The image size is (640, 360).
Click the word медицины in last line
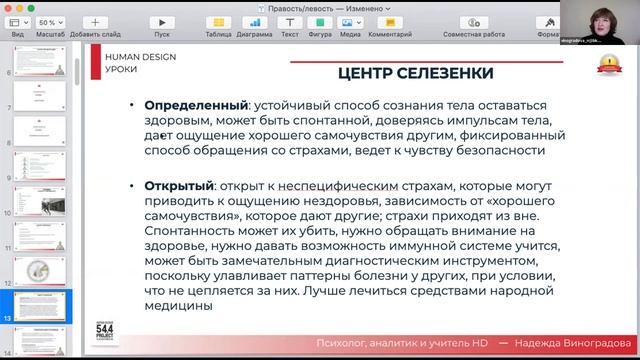pos(178,306)
